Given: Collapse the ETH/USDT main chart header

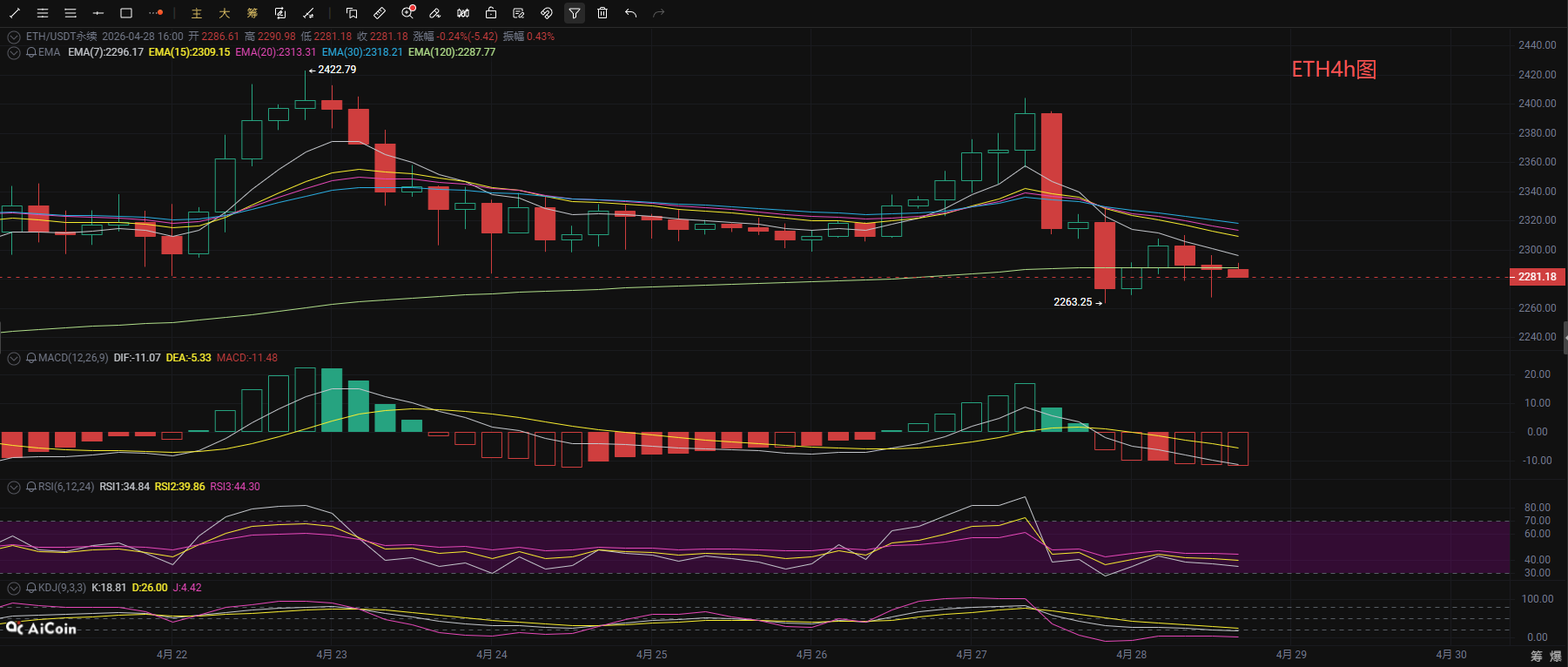Looking at the screenshot, I should [14, 37].
